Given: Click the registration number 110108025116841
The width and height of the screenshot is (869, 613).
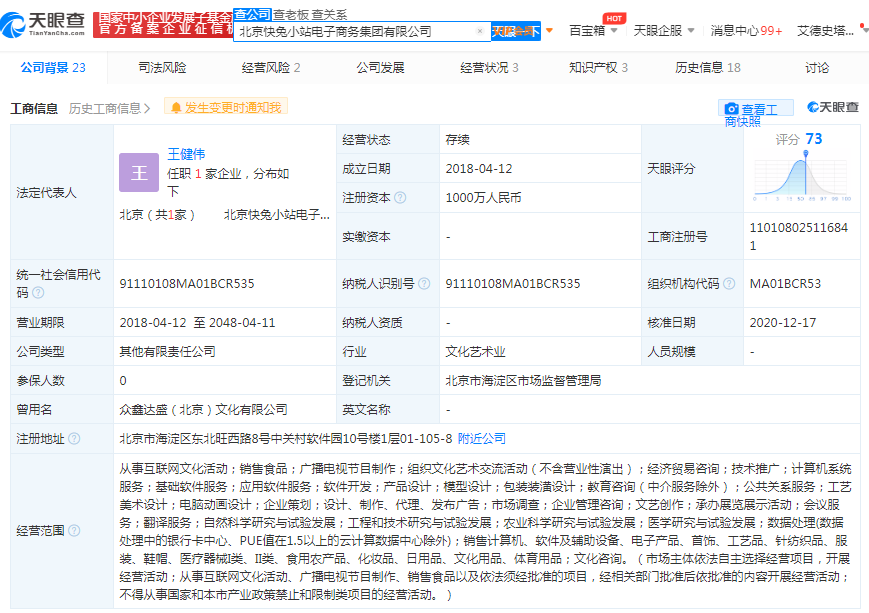Looking at the screenshot, I should (799, 236).
